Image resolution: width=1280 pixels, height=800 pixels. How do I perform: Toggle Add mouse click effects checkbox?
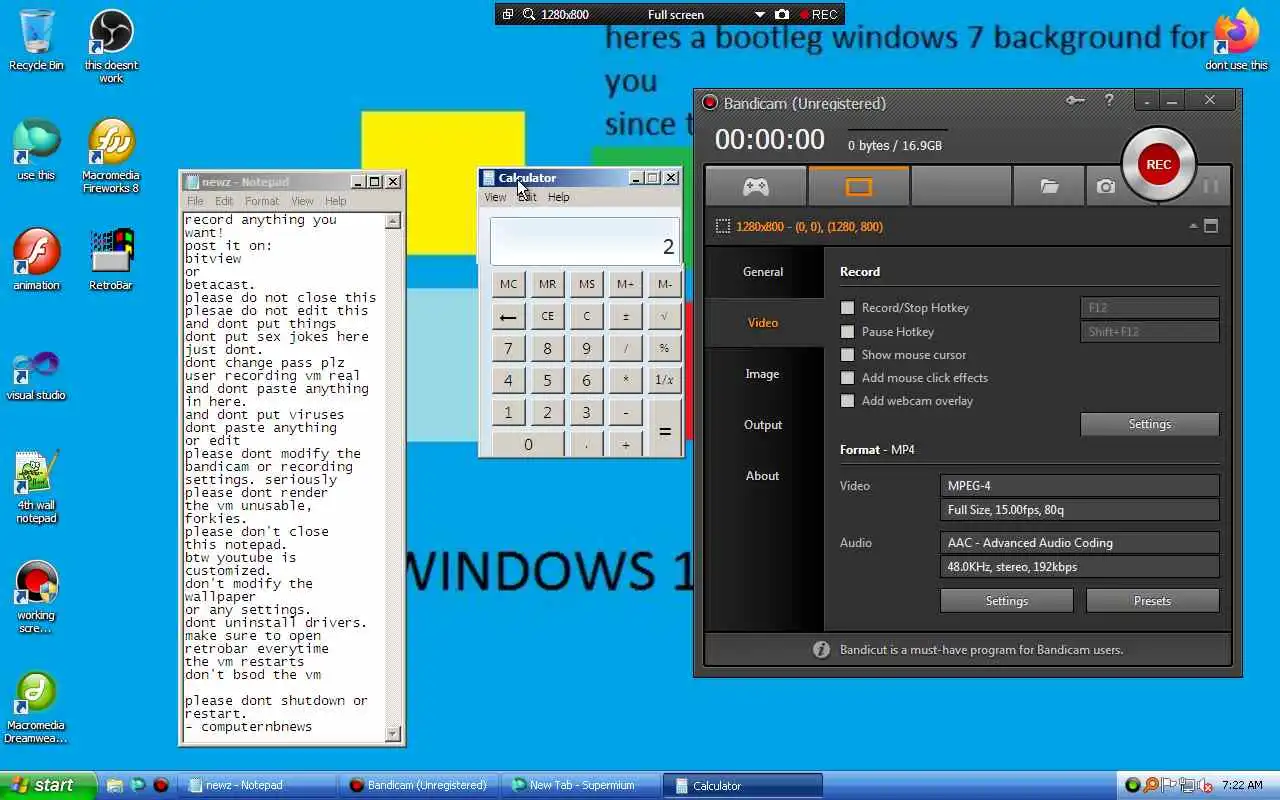point(848,378)
